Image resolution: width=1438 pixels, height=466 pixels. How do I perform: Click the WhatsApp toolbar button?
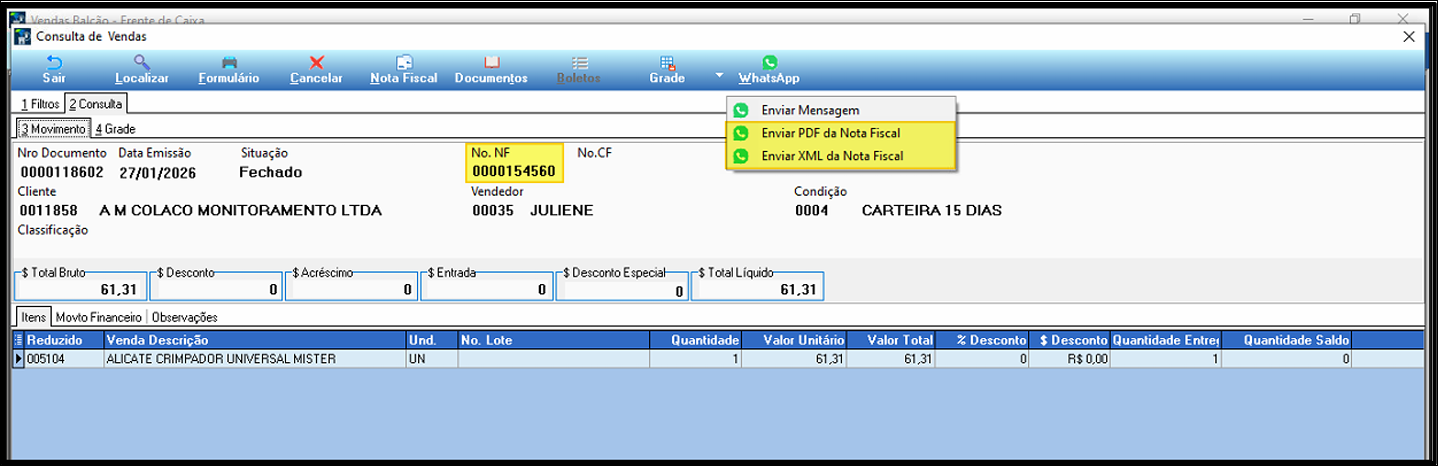pyautogui.click(x=769, y=69)
